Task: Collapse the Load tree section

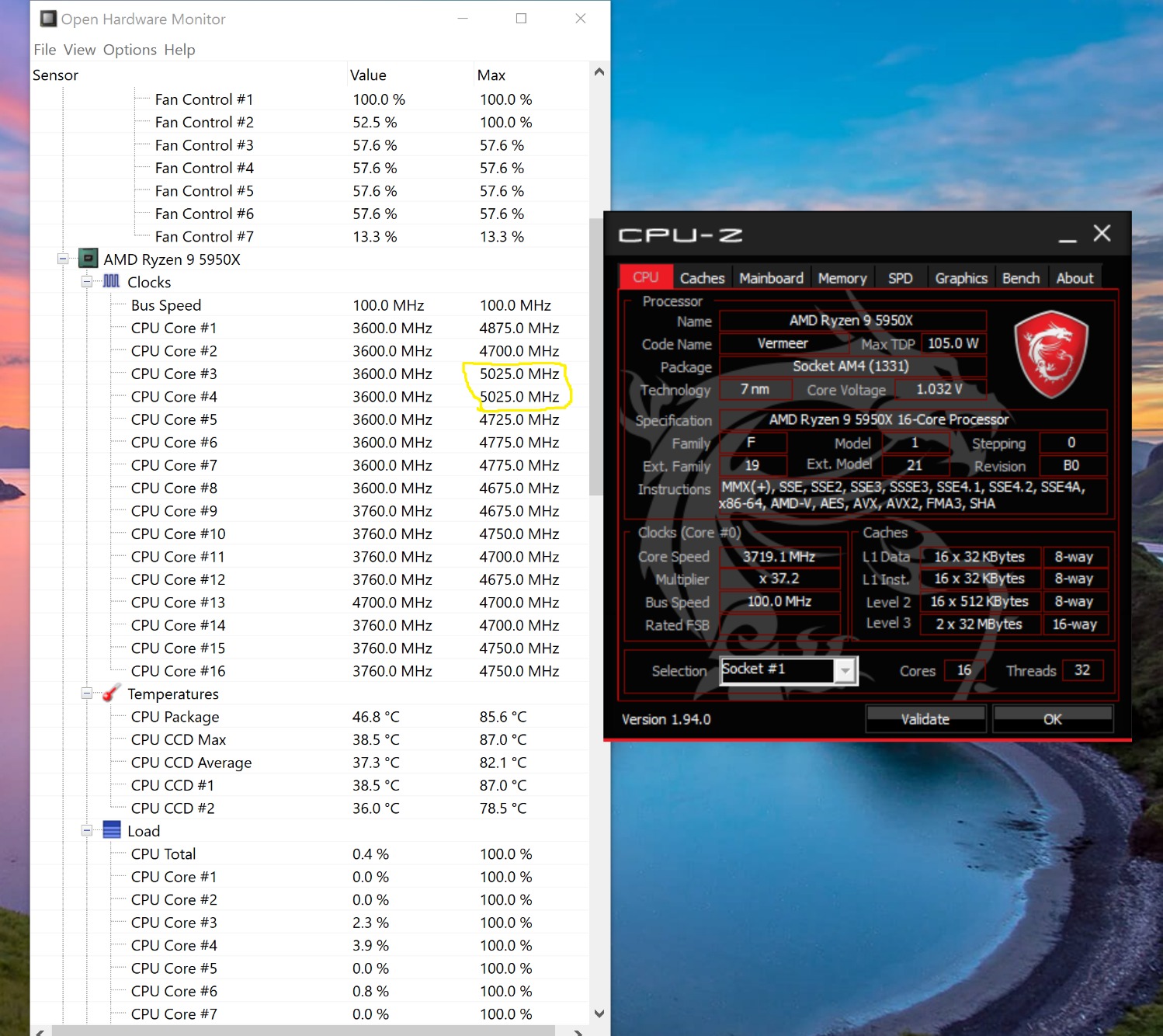Action: coord(87,830)
